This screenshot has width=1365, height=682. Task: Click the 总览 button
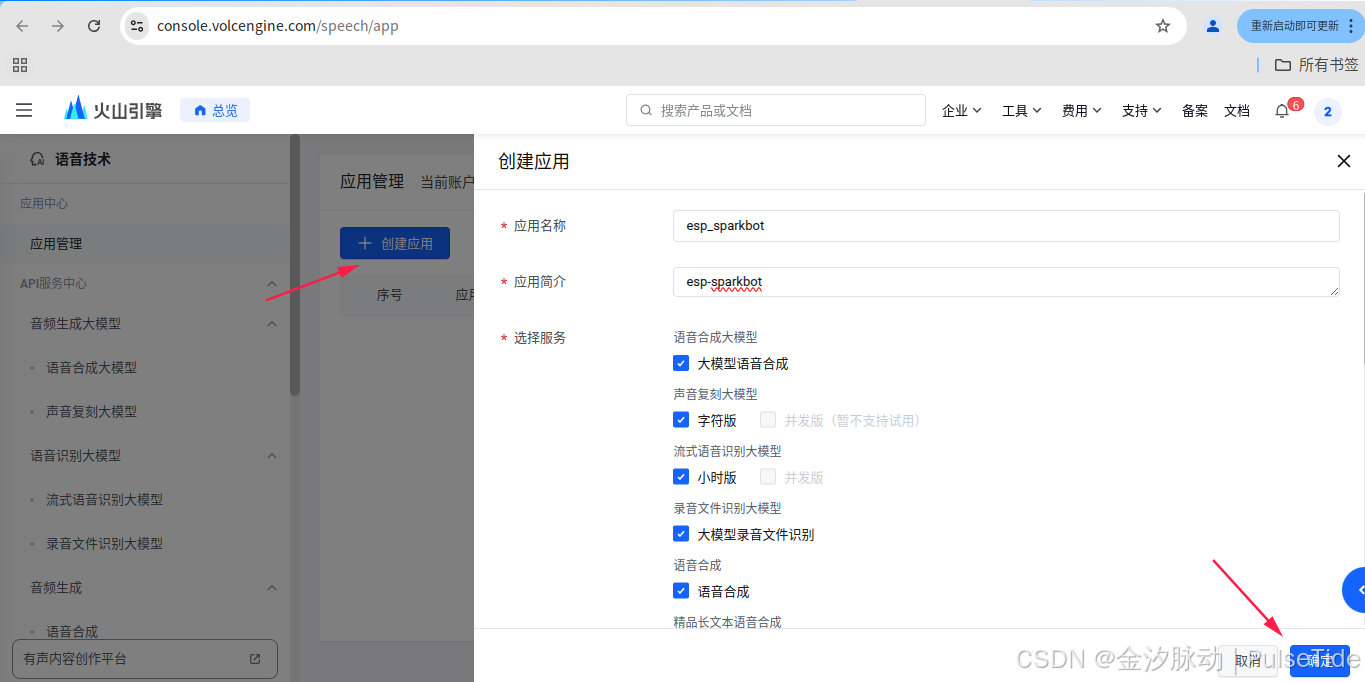215,110
